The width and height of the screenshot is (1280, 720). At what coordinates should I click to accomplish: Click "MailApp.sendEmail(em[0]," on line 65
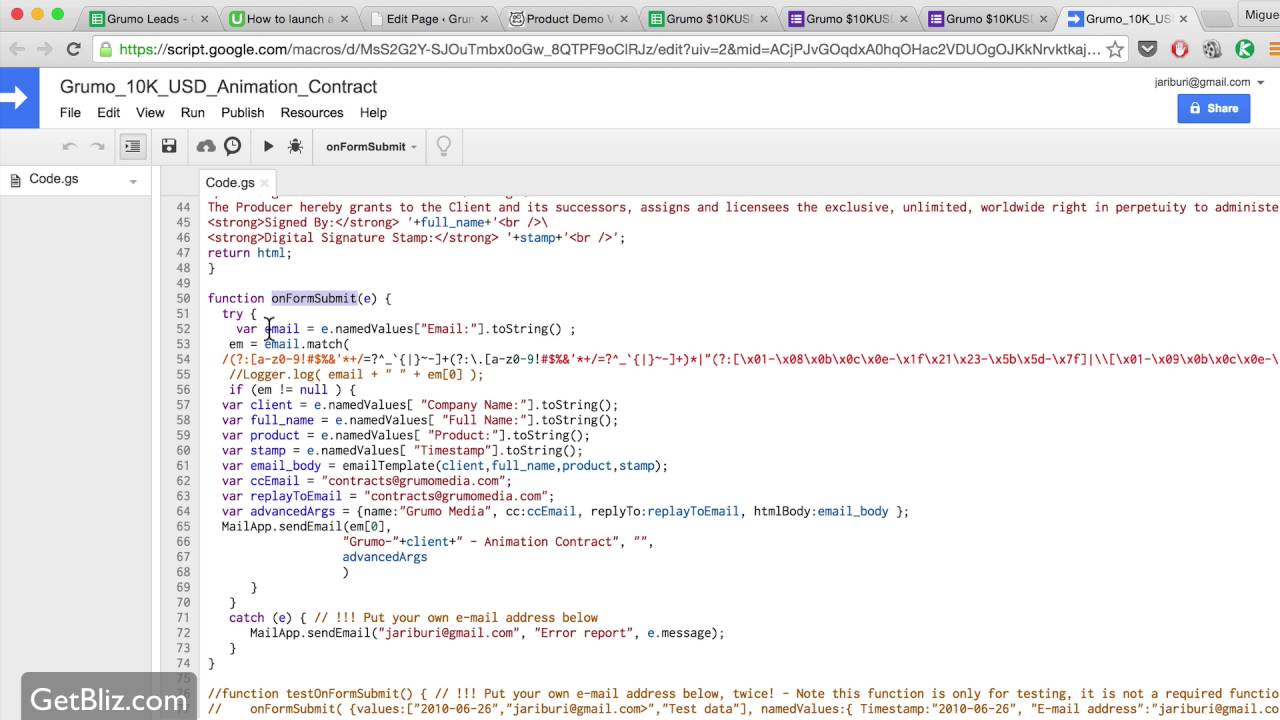click(307, 526)
